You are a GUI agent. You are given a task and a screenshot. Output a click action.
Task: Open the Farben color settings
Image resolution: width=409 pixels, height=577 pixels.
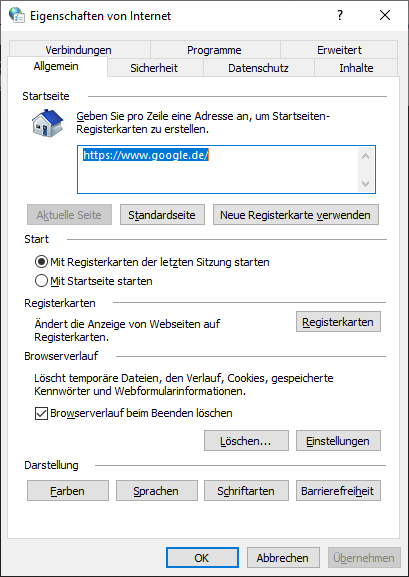point(68,491)
